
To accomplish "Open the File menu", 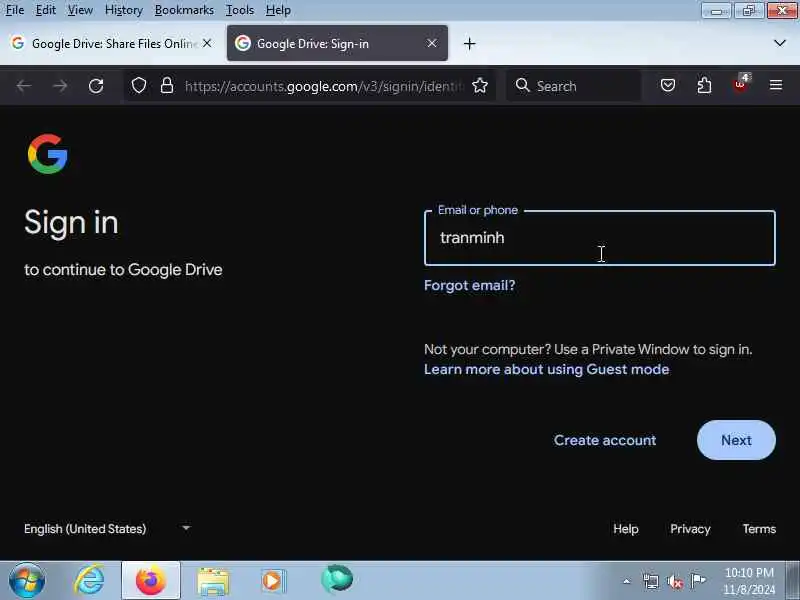I will point(15,10).
